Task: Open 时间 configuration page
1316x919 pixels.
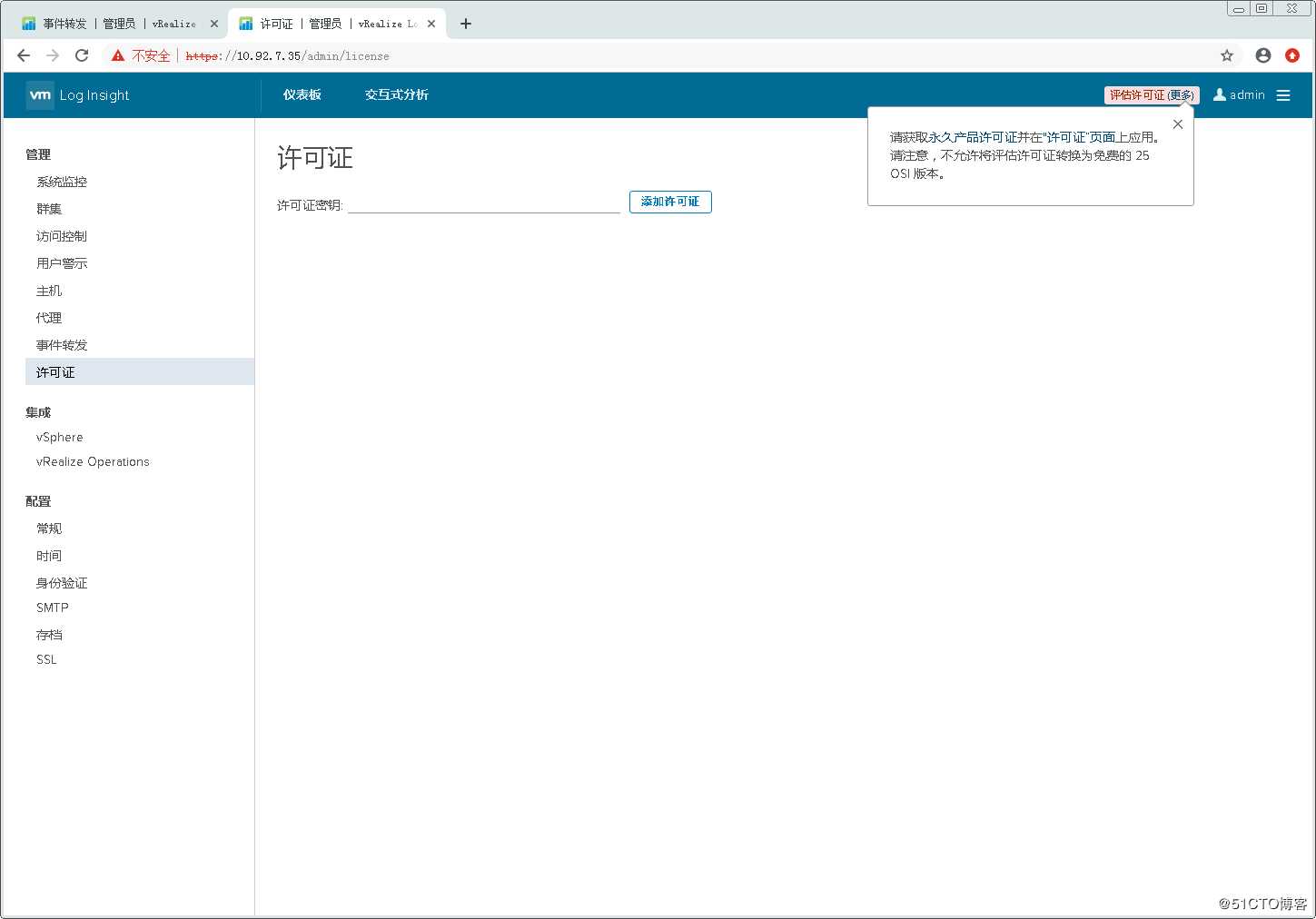Action: (x=49, y=556)
